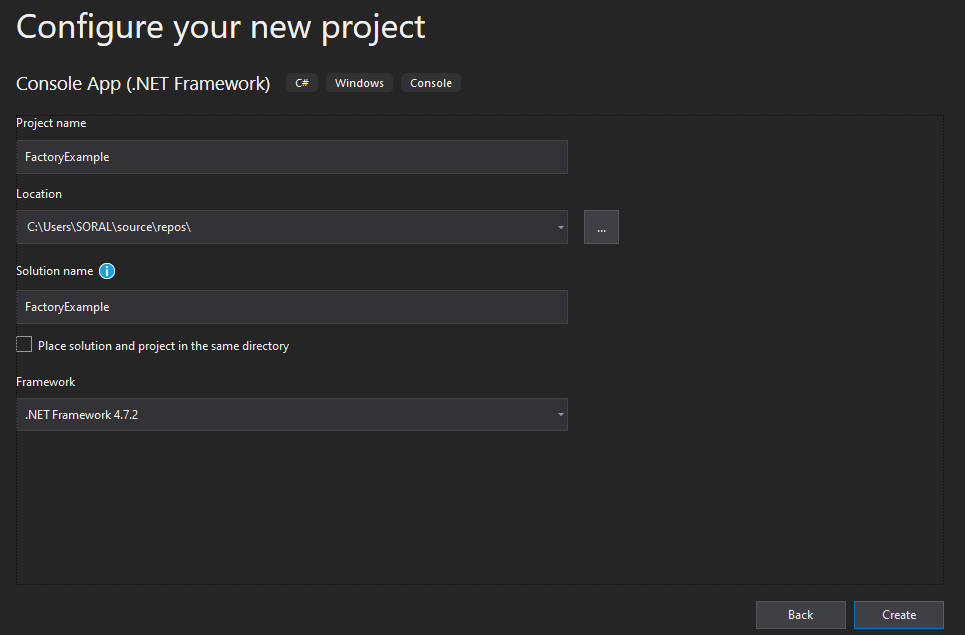Image resolution: width=965 pixels, height=635 pixels.
Task: Click the C# language tag
Action: coord(301,83)
